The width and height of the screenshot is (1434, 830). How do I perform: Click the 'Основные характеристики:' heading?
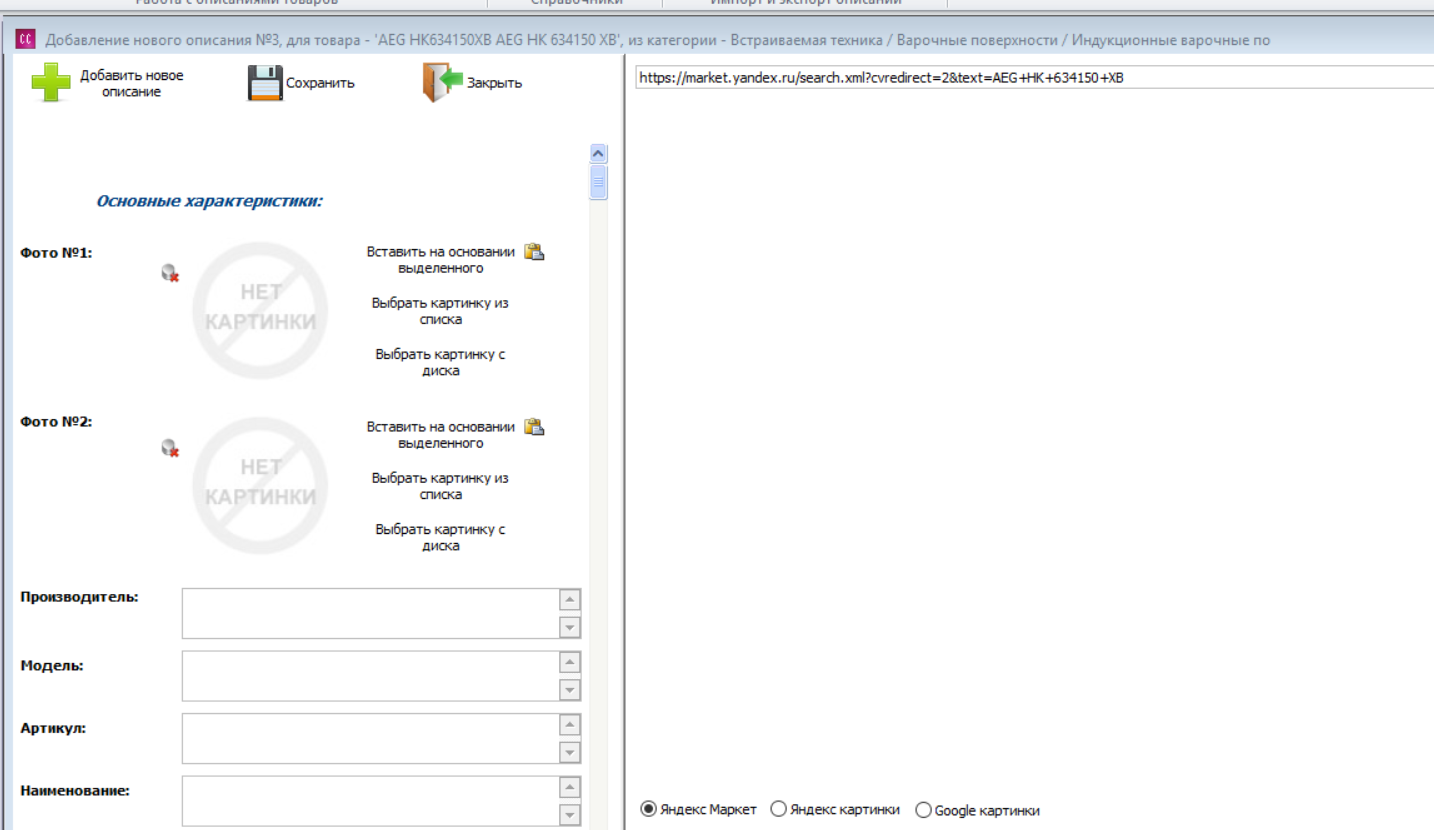[209, 201]
